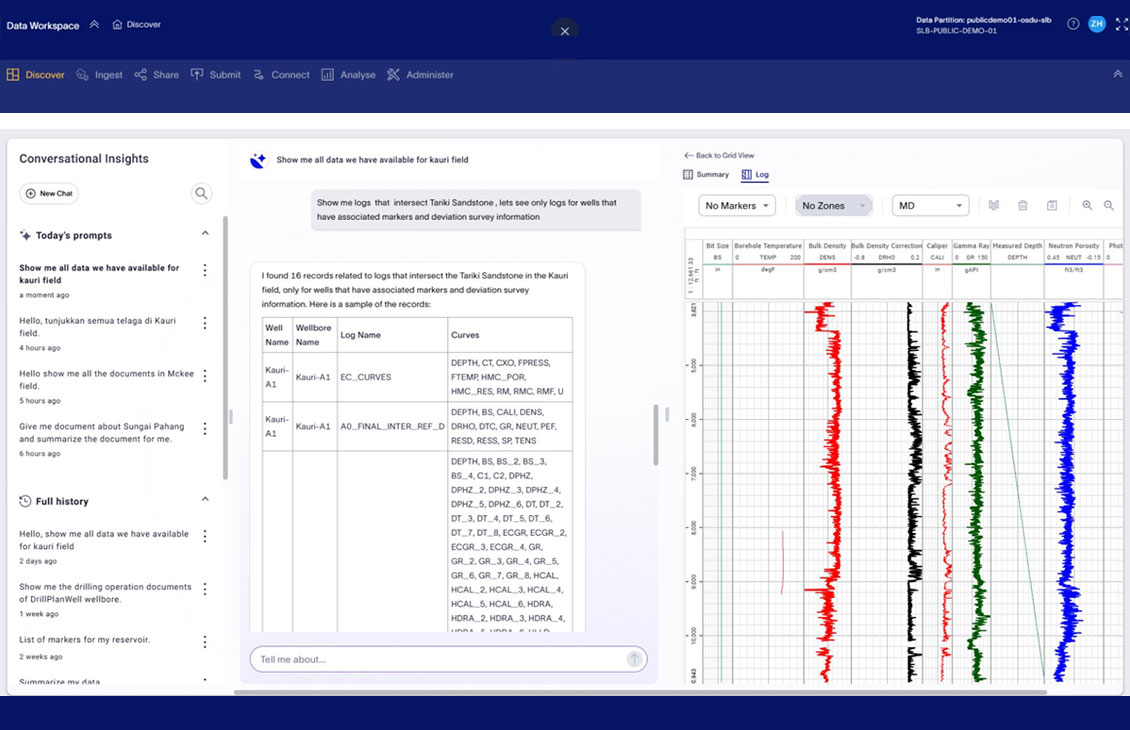This screenshot has height=730, width=1130.
Task: Open the MD depth reference dropdown
Action: (931, 205)
